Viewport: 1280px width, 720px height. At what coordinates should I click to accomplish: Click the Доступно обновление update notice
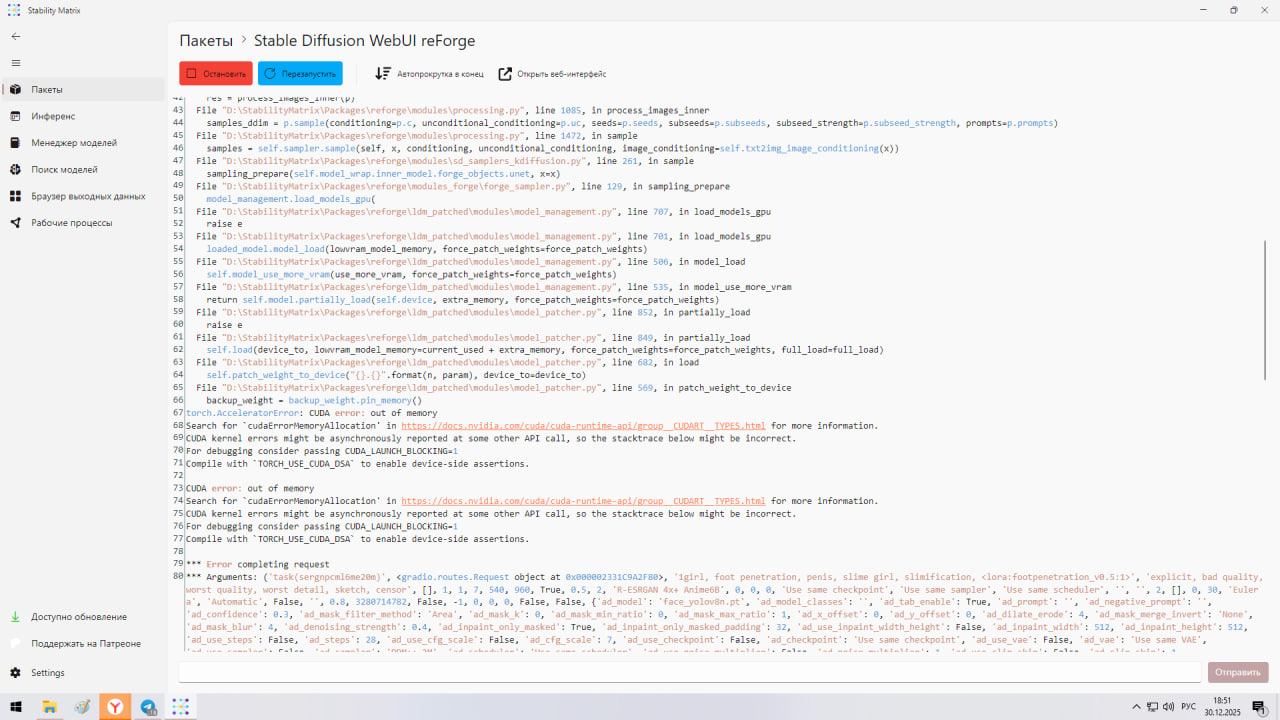(82, 617)
